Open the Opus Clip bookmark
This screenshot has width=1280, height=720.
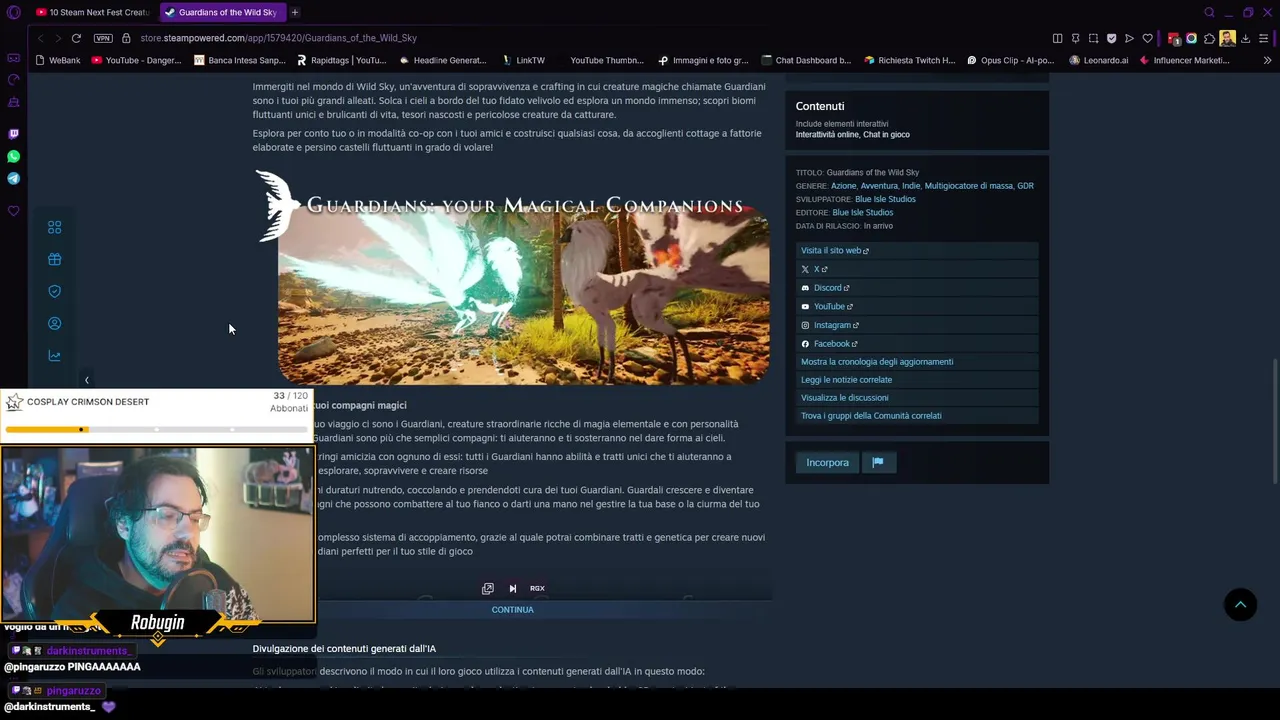[1010, 60]
